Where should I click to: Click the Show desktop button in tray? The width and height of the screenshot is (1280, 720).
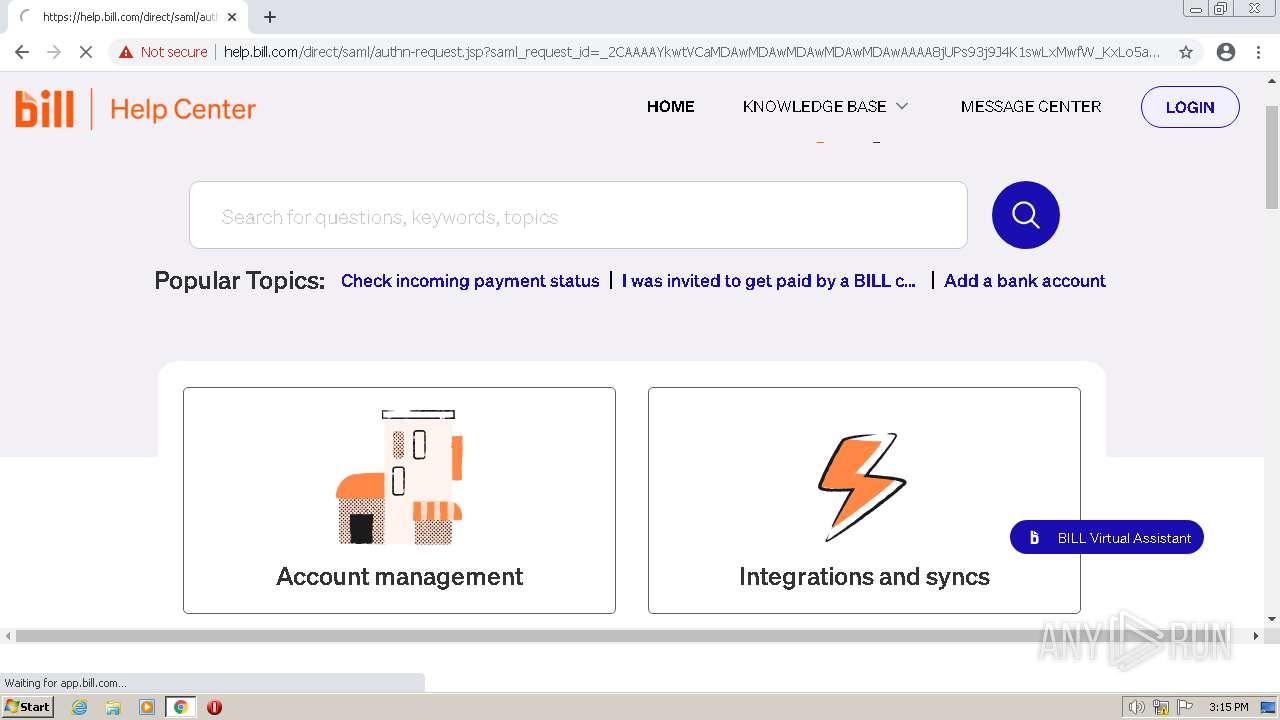point(1268,707)
